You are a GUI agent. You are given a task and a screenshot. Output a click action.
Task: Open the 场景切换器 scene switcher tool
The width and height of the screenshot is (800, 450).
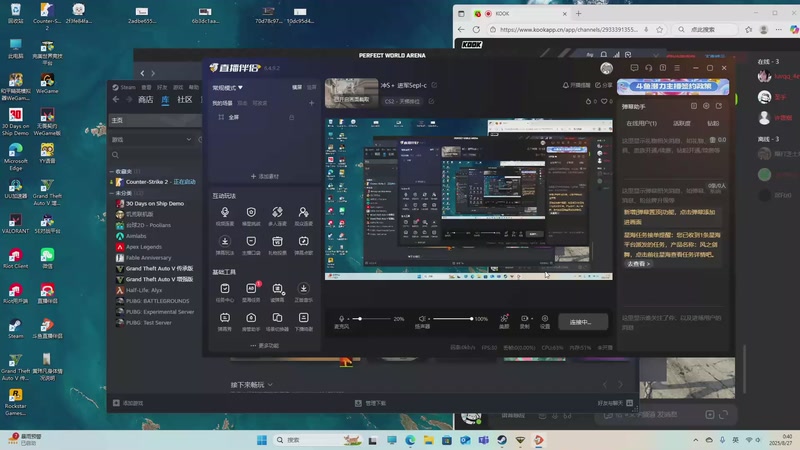pyautogui.click(x=277, y=317)
